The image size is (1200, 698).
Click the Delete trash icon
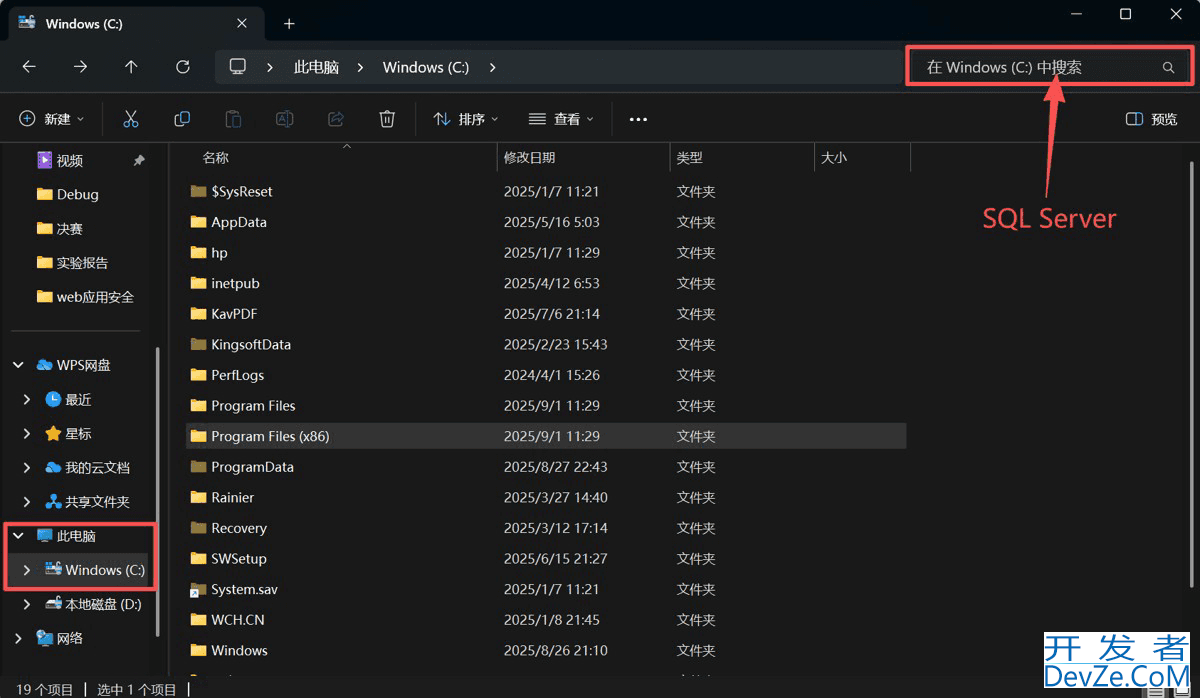click(387, 118)
